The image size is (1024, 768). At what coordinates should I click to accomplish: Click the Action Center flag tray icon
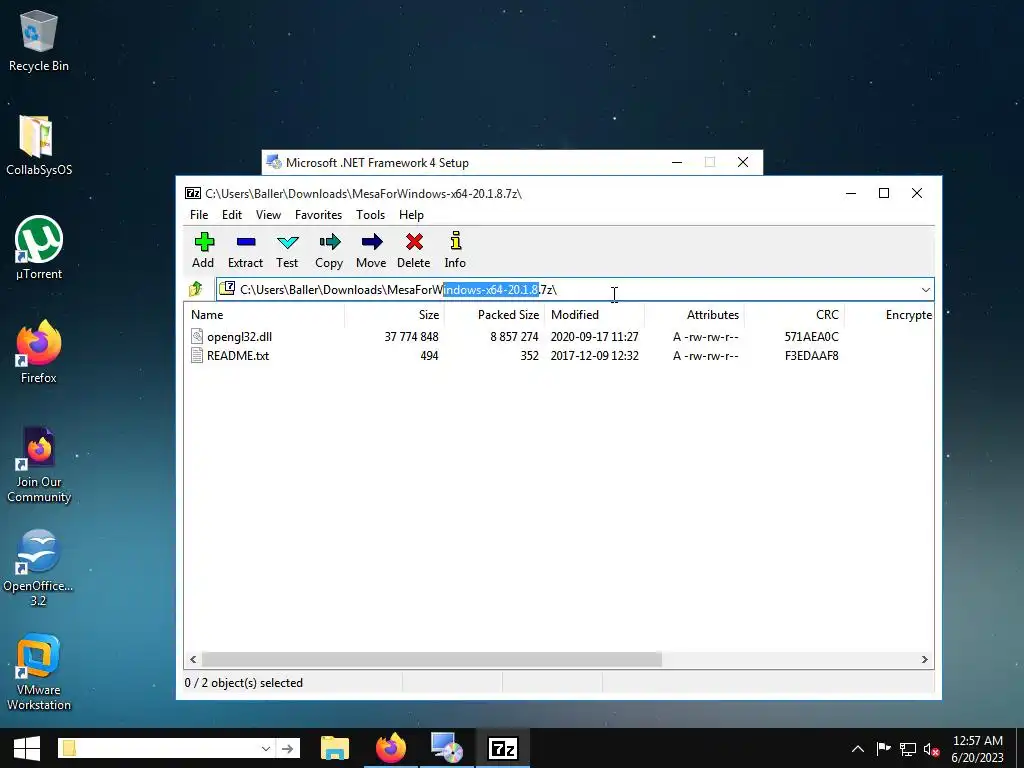click(x=884, y=749)
